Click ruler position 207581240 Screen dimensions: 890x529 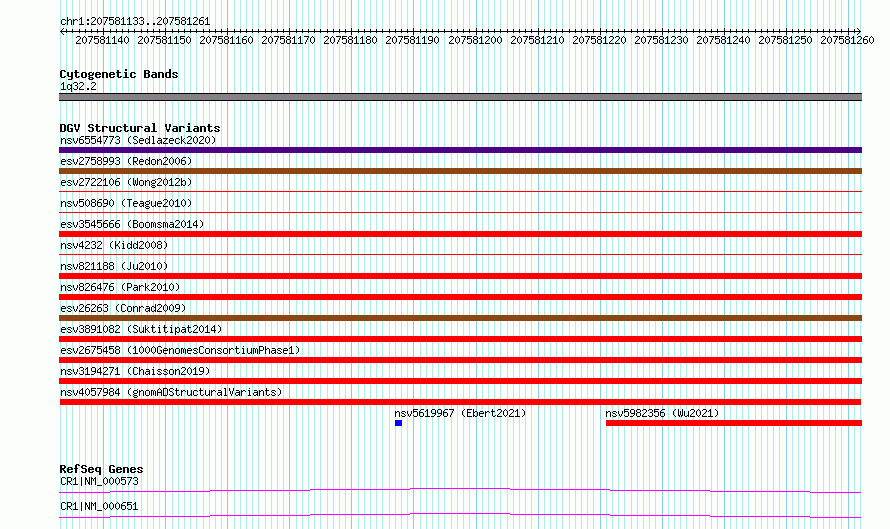pyautogui.click(x=723, y=40)
